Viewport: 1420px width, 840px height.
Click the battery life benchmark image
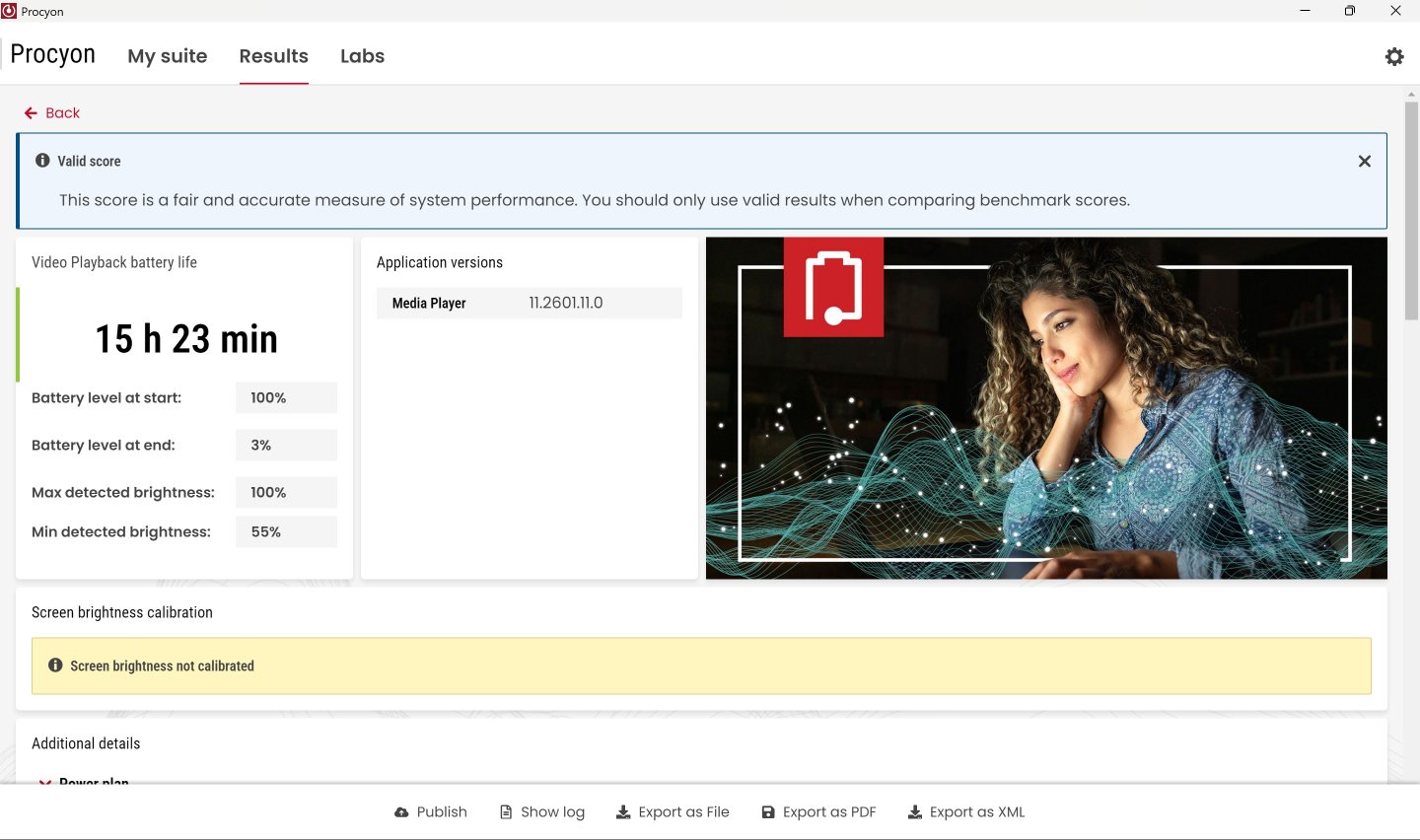click(x=1046, y=407)
